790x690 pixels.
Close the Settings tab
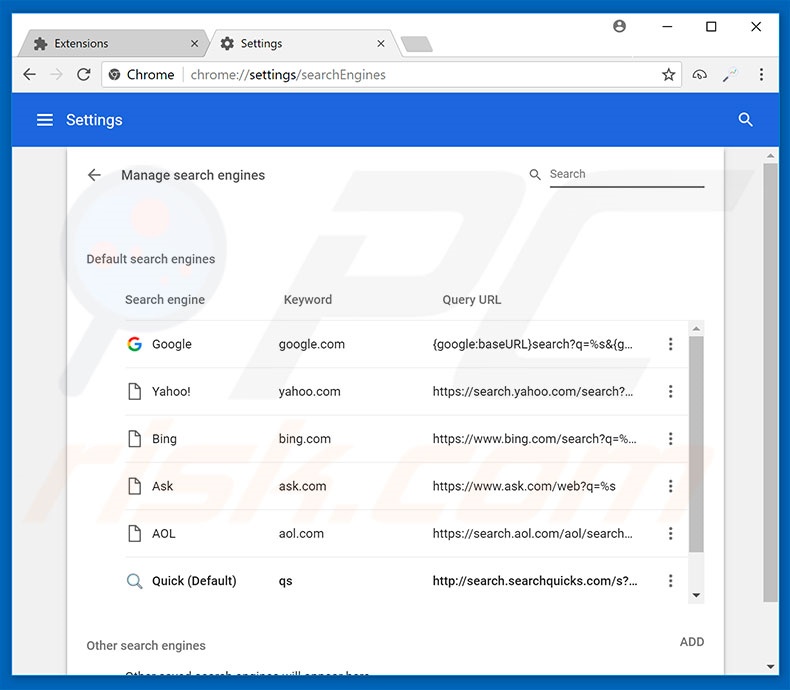(381, 44)
